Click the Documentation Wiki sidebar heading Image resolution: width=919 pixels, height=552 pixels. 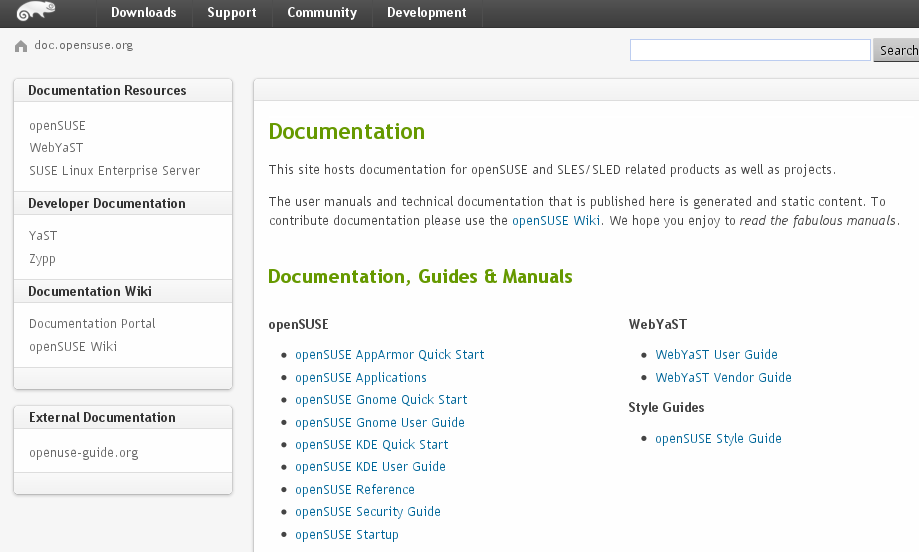tap(90, 292)
